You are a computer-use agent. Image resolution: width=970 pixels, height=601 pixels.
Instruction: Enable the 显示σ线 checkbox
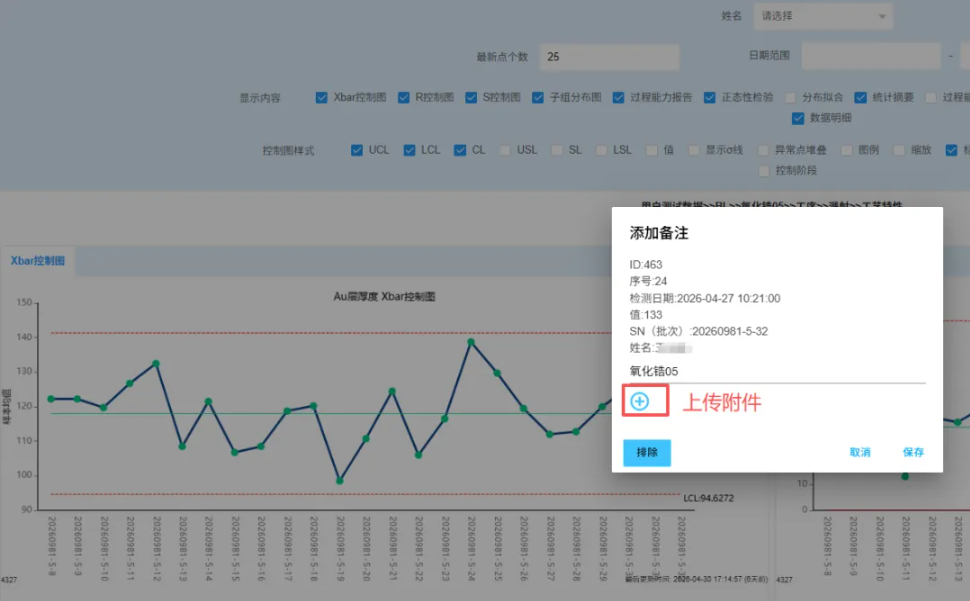point(693,150)
